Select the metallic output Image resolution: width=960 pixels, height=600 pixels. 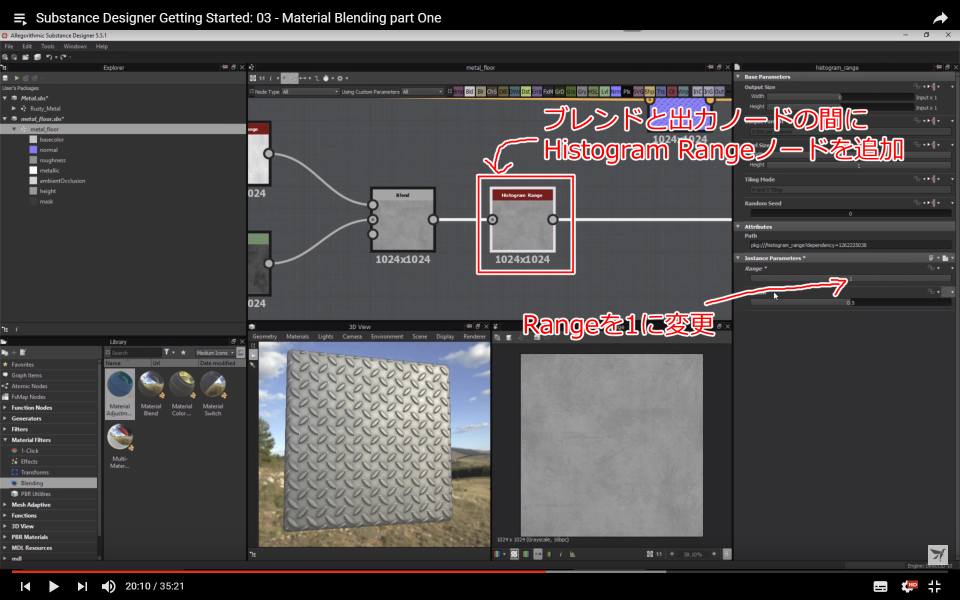[x=50, y=171]
